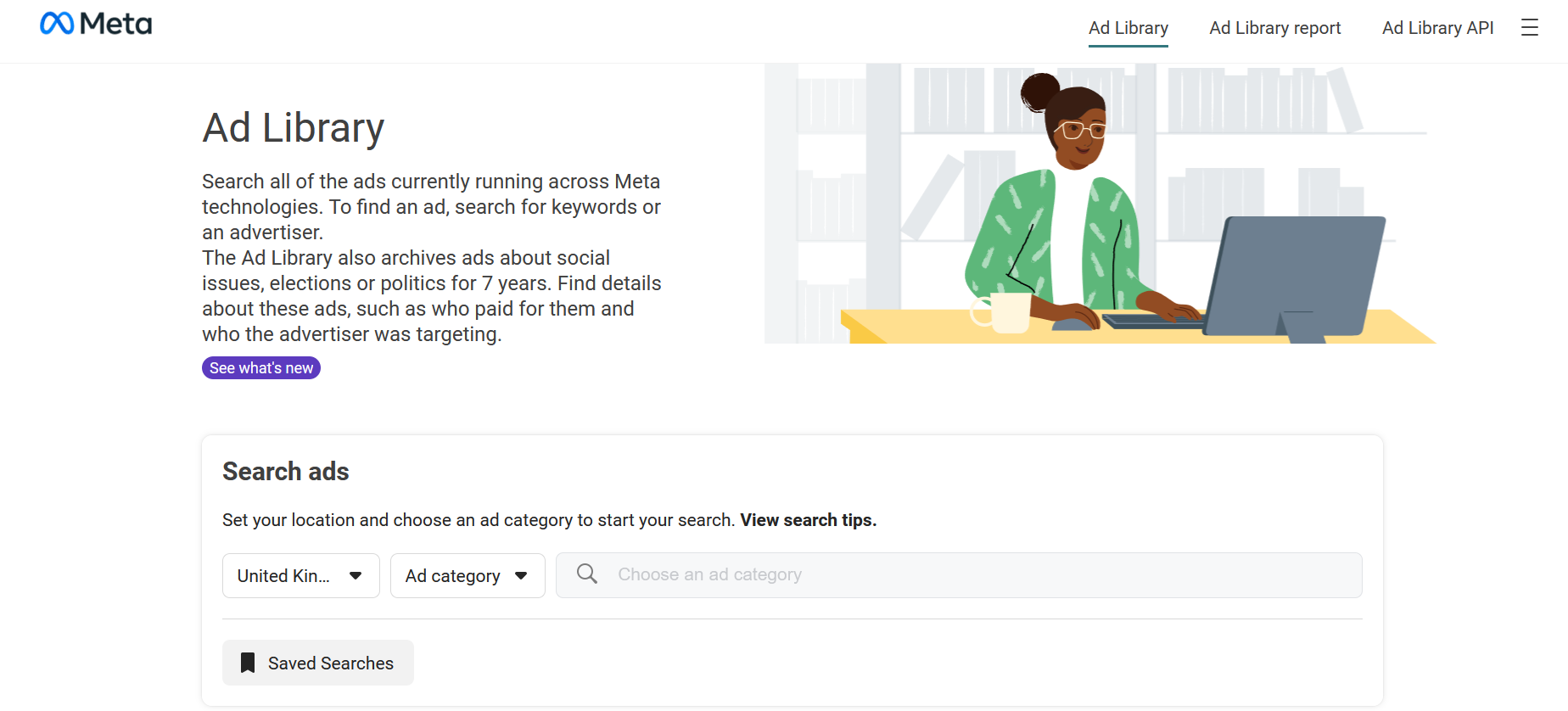1568x711 pixels.
Task: Open the Ad Library report tab
Action: 1275,28
